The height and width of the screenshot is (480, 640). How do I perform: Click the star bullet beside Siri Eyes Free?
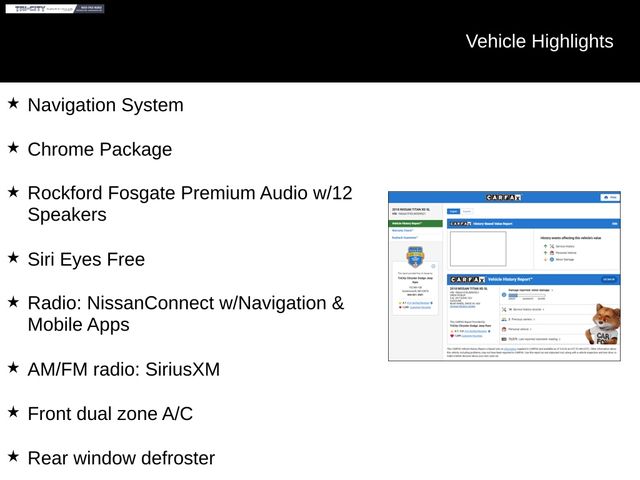click(13, 257)
